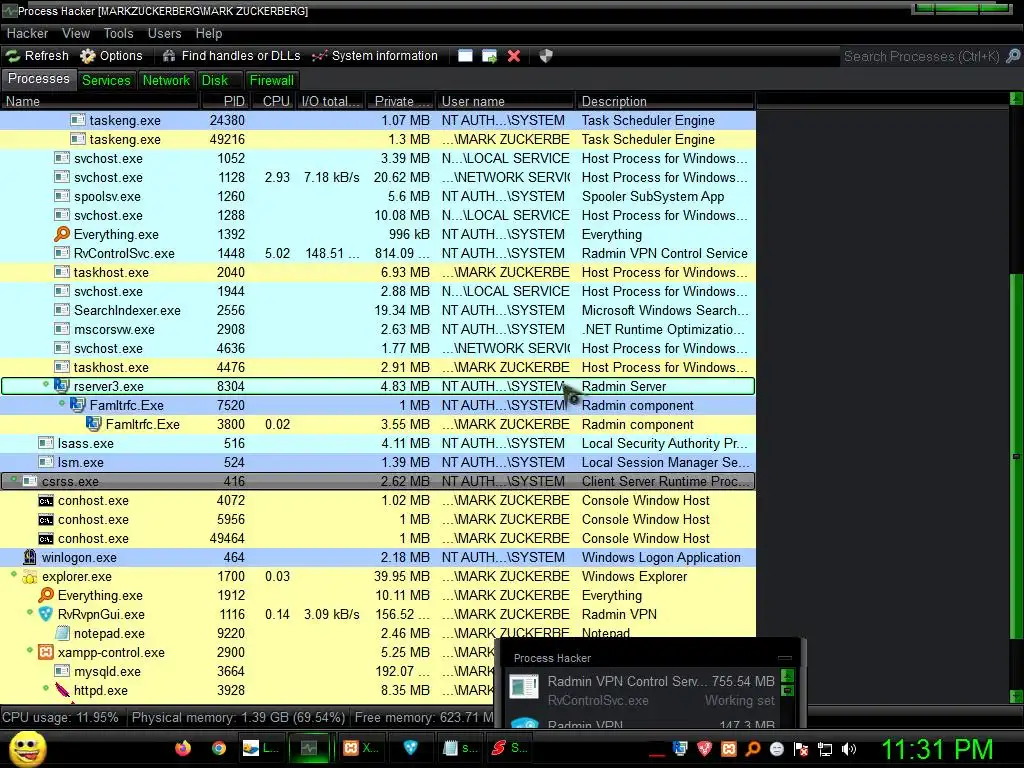Screen dimensions: 1024x768
Task: Sort by the I/O total column header
Action: click(x=330, y=101)
